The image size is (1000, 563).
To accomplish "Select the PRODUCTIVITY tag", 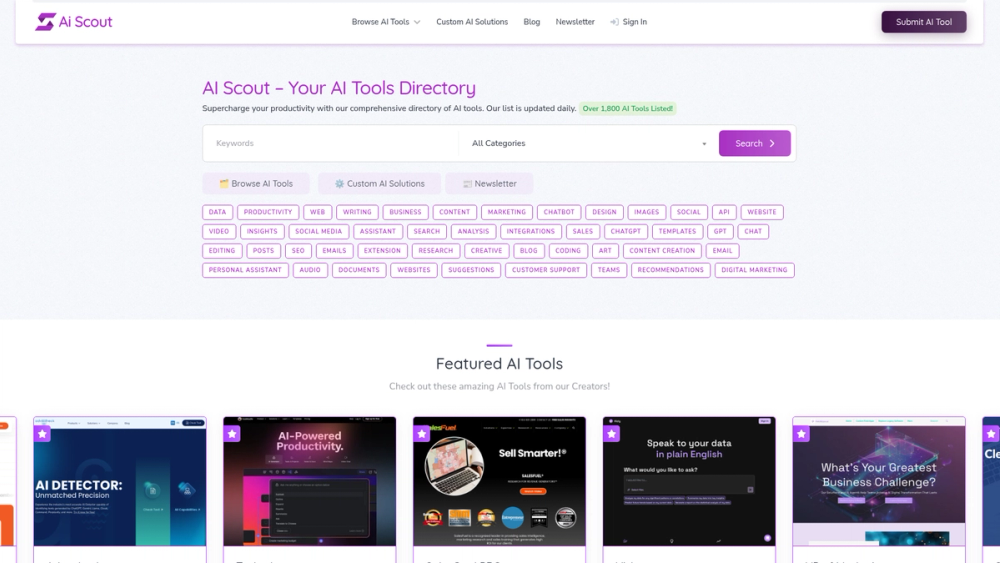I will [x=268, y=212].
